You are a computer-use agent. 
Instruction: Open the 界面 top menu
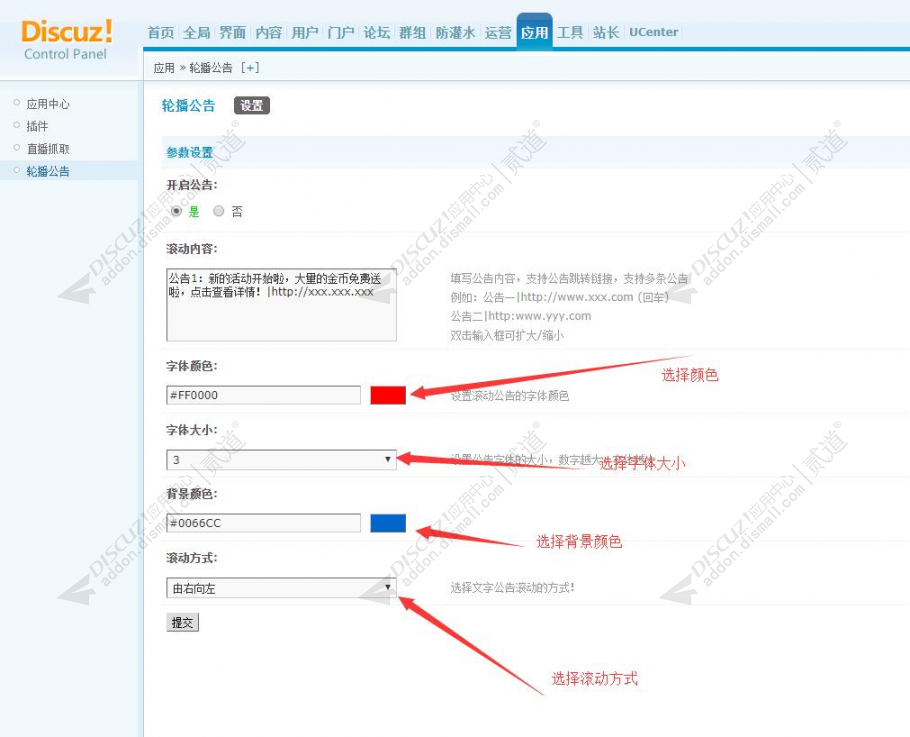pos(233,32)
